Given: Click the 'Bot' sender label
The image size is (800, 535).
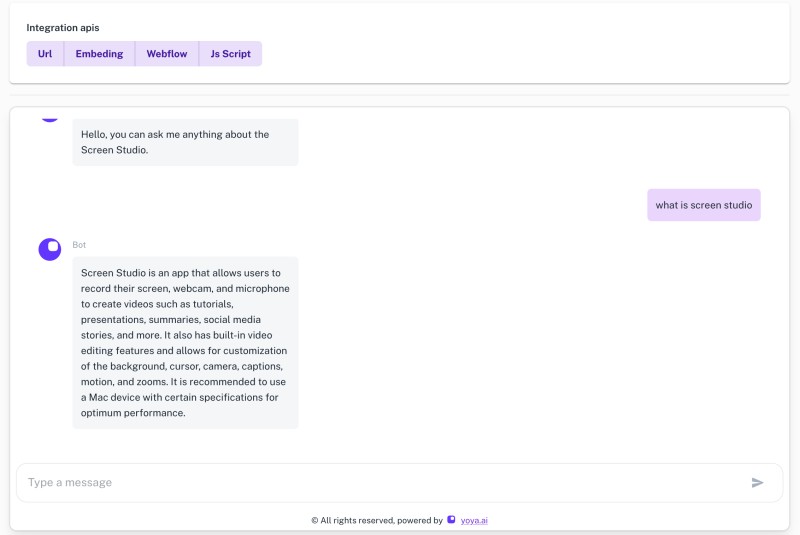Looking at the screenshot, I should [x=79, y=245].
